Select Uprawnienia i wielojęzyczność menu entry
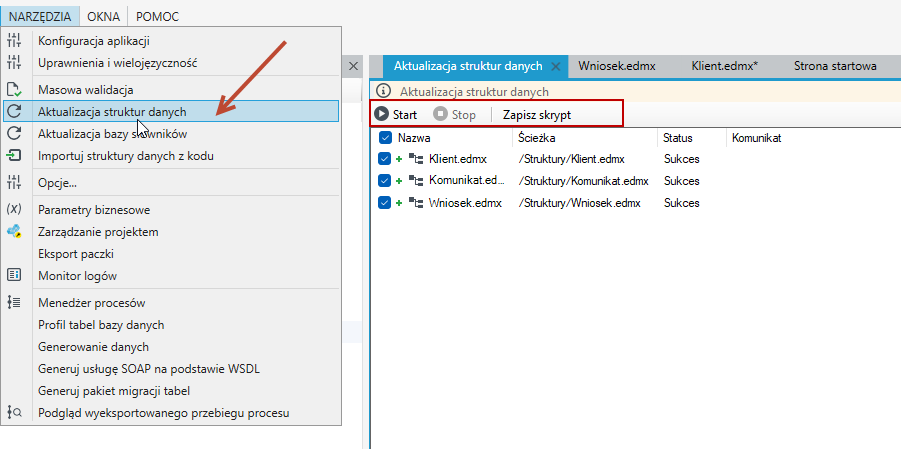Viewport: 901px width, 449px height. pyautogui.click(x=171, y=63)
